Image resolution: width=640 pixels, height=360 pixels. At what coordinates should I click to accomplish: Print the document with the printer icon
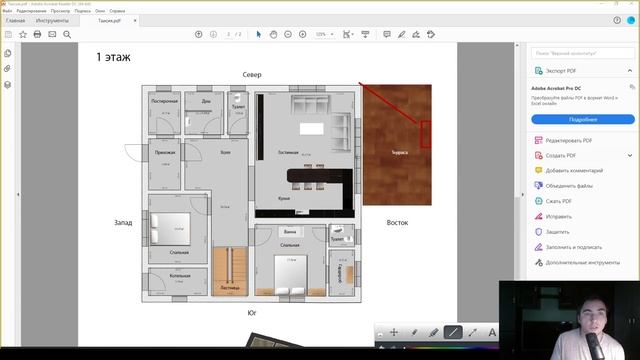click(37, 35)
